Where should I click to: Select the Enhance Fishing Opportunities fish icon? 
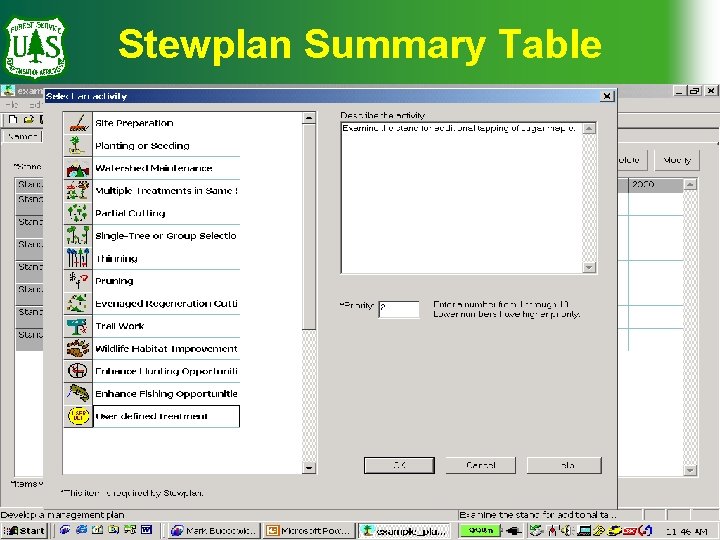[78, 394]
